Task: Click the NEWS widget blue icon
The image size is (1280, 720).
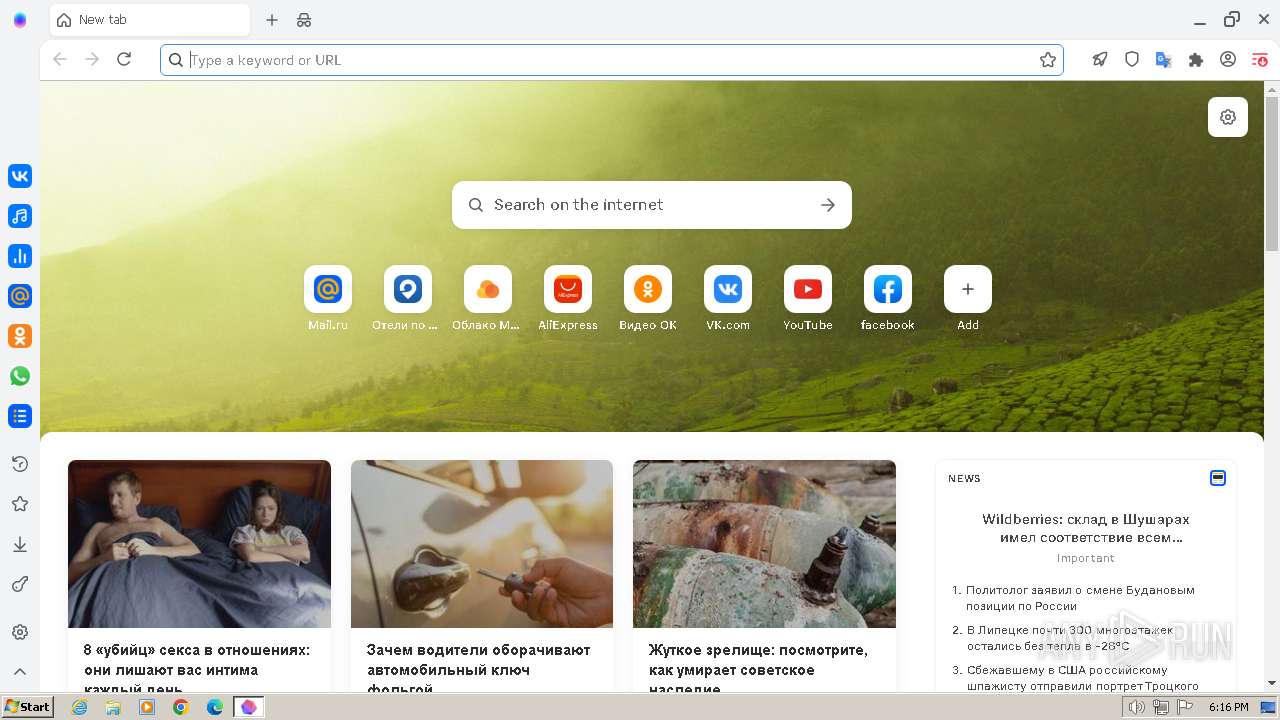Action: point(1218,478)
